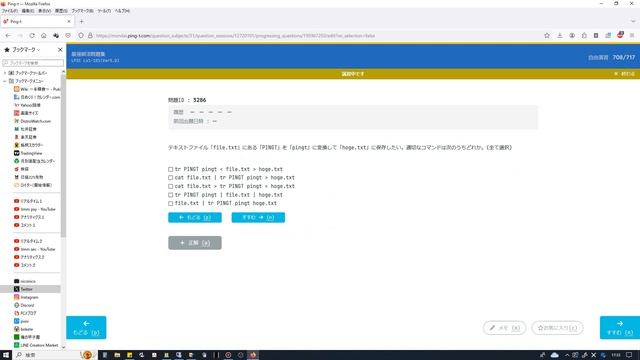Select the Ping-t tab
This screenshot has height=360, width=640.
[37, 21]
